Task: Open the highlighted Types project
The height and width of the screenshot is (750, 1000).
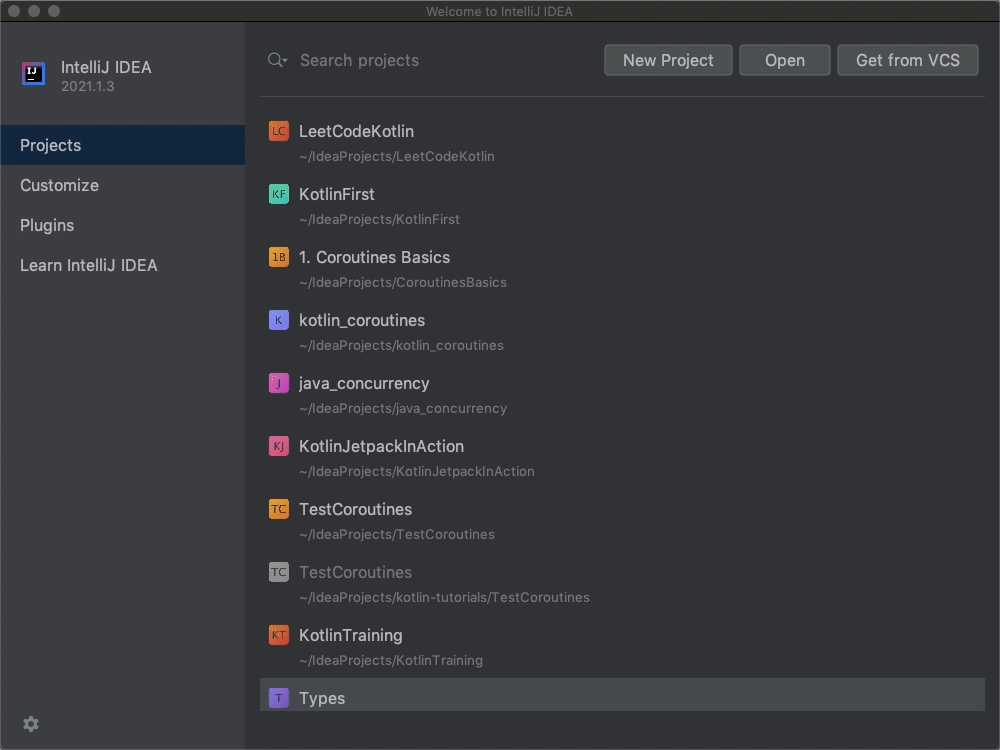Action: (322, 698)
